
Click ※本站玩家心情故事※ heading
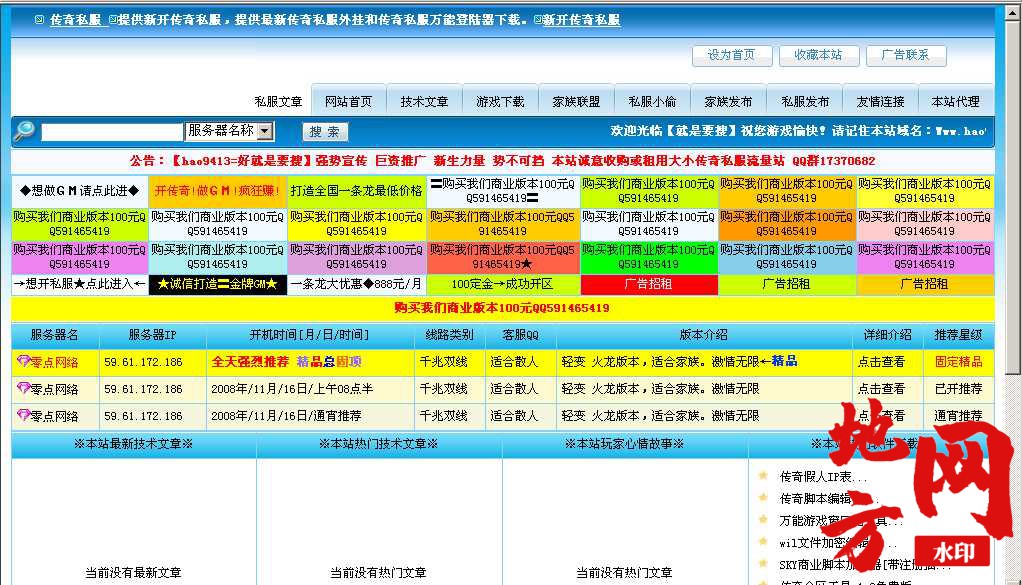[624, 444]
